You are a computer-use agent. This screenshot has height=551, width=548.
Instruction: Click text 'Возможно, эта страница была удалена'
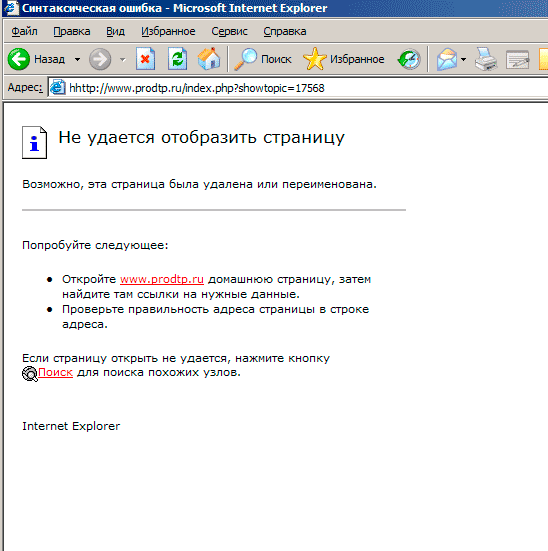click(x=137, y=184)
